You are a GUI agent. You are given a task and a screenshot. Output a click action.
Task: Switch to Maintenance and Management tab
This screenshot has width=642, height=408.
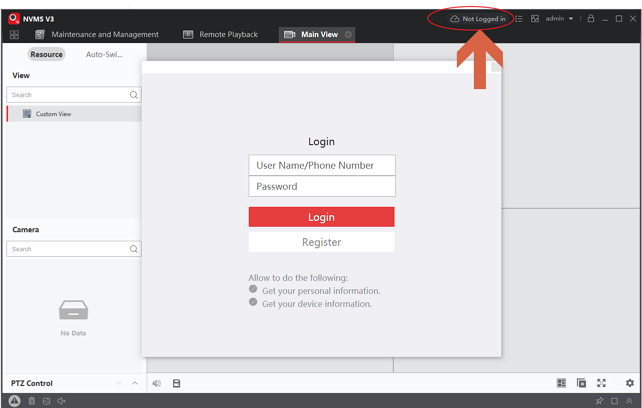[x=97, y=35]
